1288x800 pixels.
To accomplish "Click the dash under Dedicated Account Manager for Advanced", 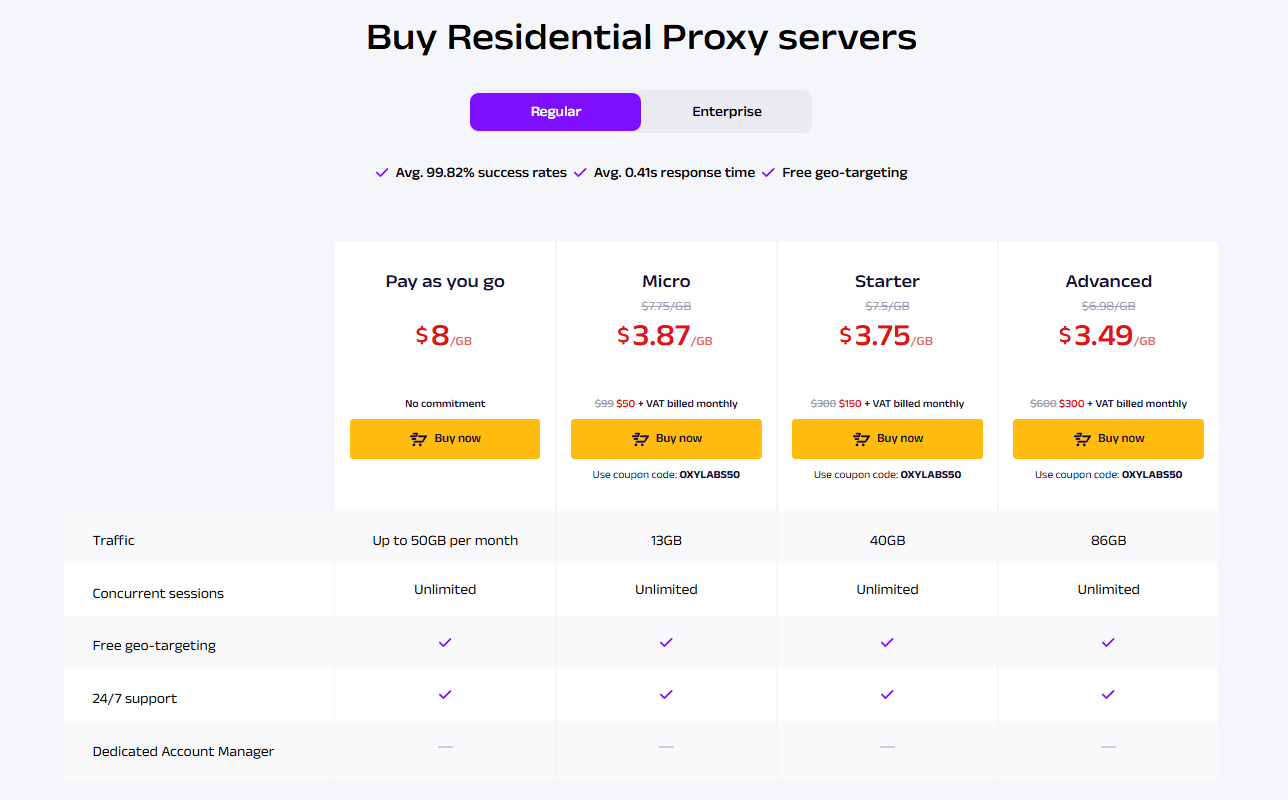I will pos(1108,746).
